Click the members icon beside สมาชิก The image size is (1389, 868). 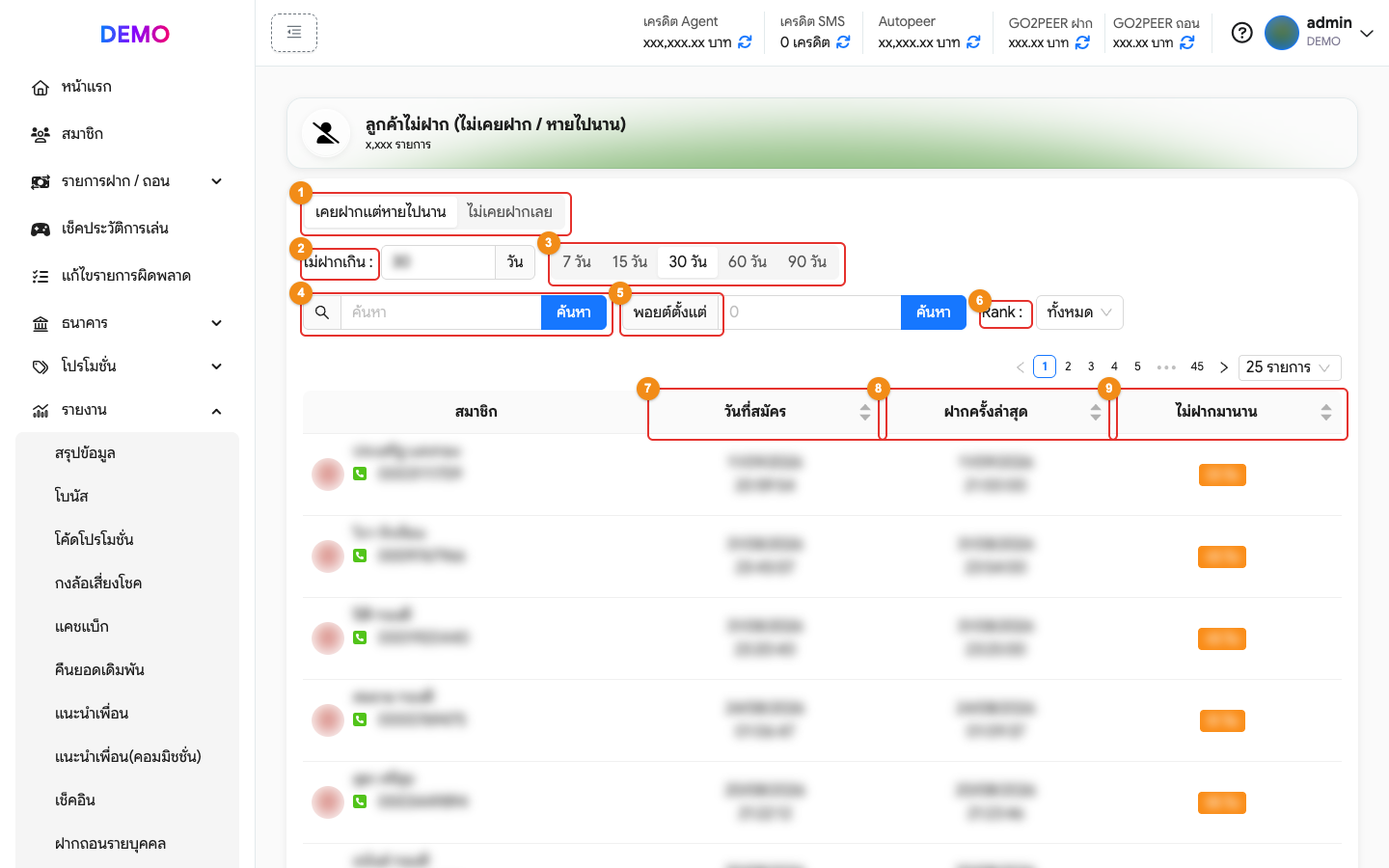coord(41,135)
